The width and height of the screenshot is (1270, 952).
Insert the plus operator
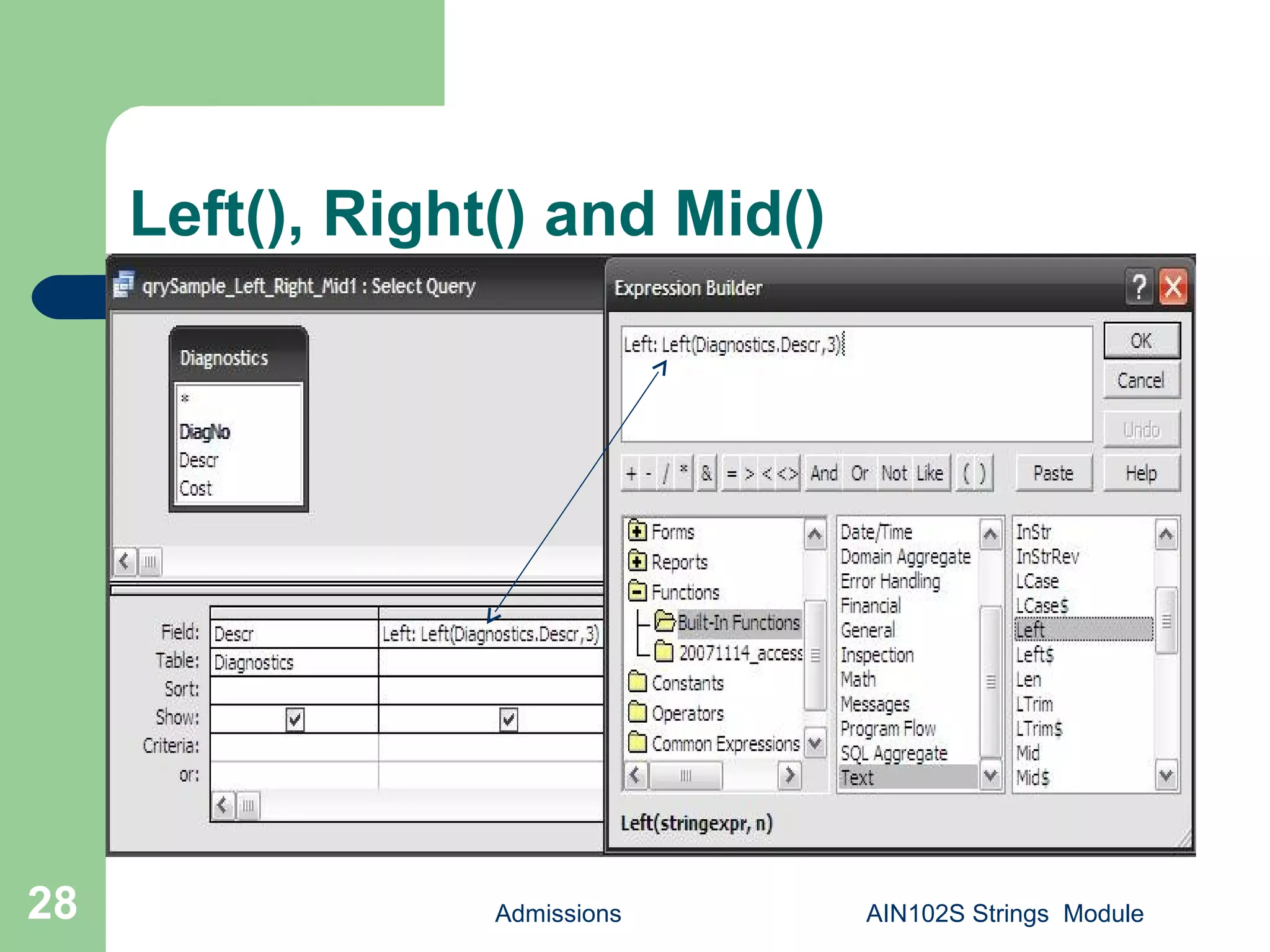click(631, 474)
